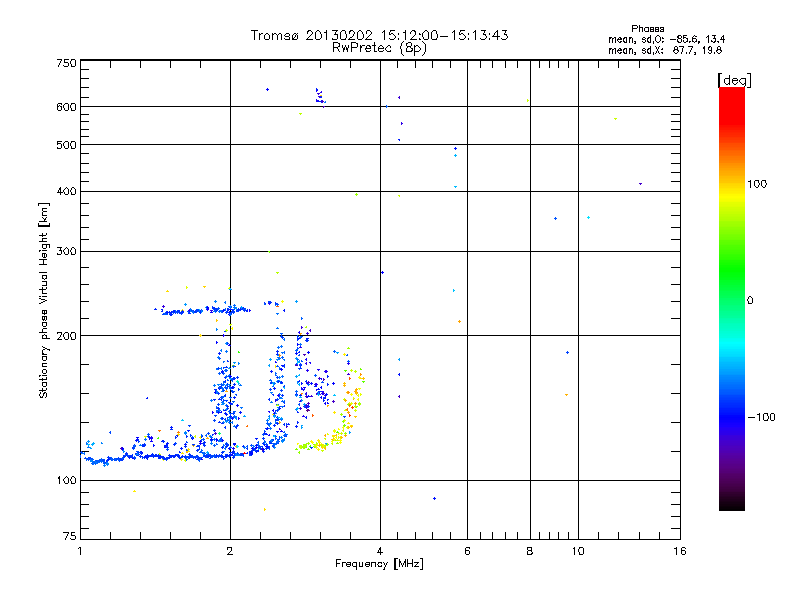Image resolution: width=800 pixels, height=600 pixels.
Task: Click the "16" frequency axis tick label
Action: coord(680,551)
